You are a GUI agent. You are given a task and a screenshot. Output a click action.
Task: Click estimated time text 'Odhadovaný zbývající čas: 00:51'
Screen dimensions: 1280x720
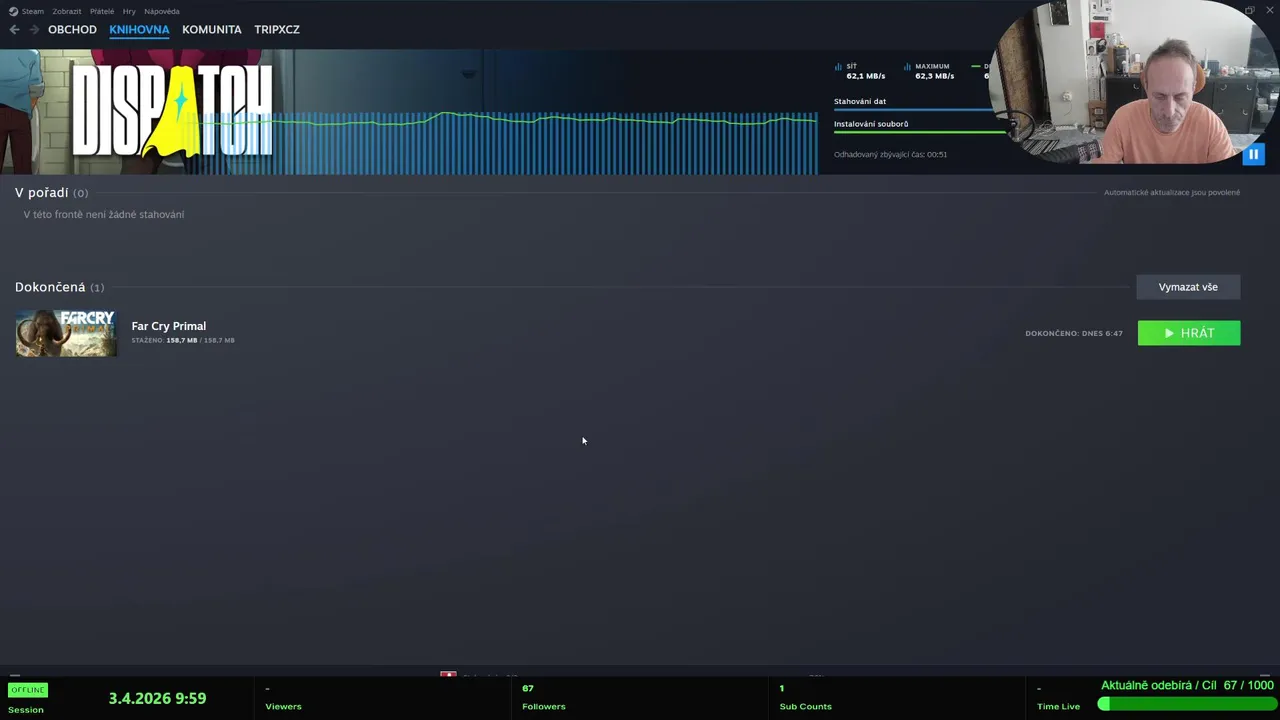click(890, 154)
